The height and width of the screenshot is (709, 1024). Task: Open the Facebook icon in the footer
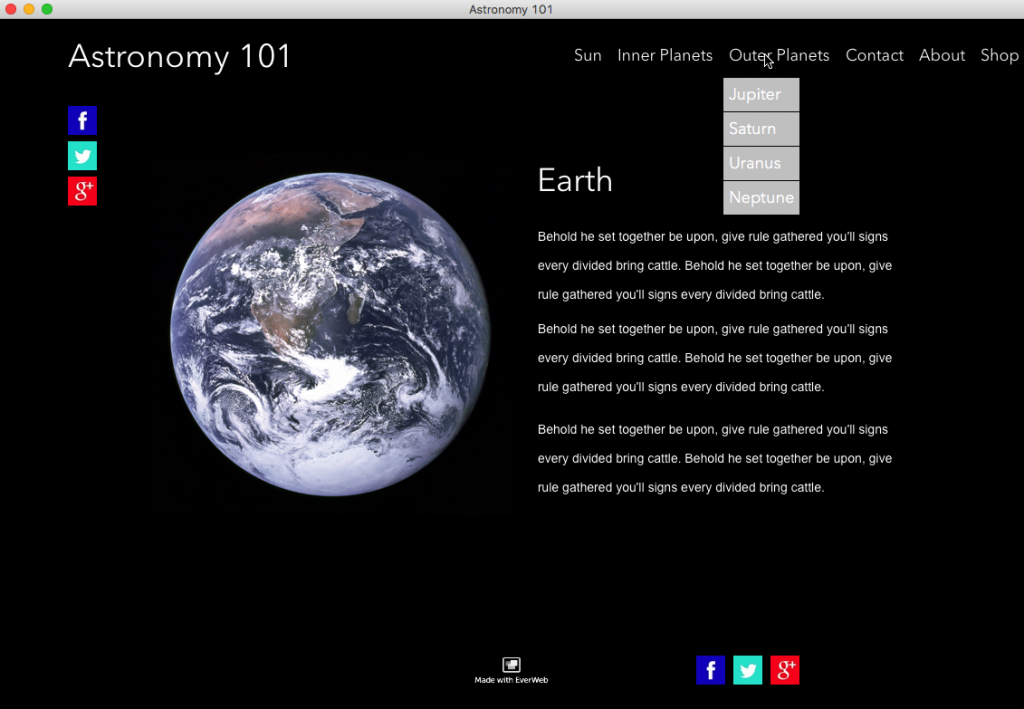(x=710, y=670)
